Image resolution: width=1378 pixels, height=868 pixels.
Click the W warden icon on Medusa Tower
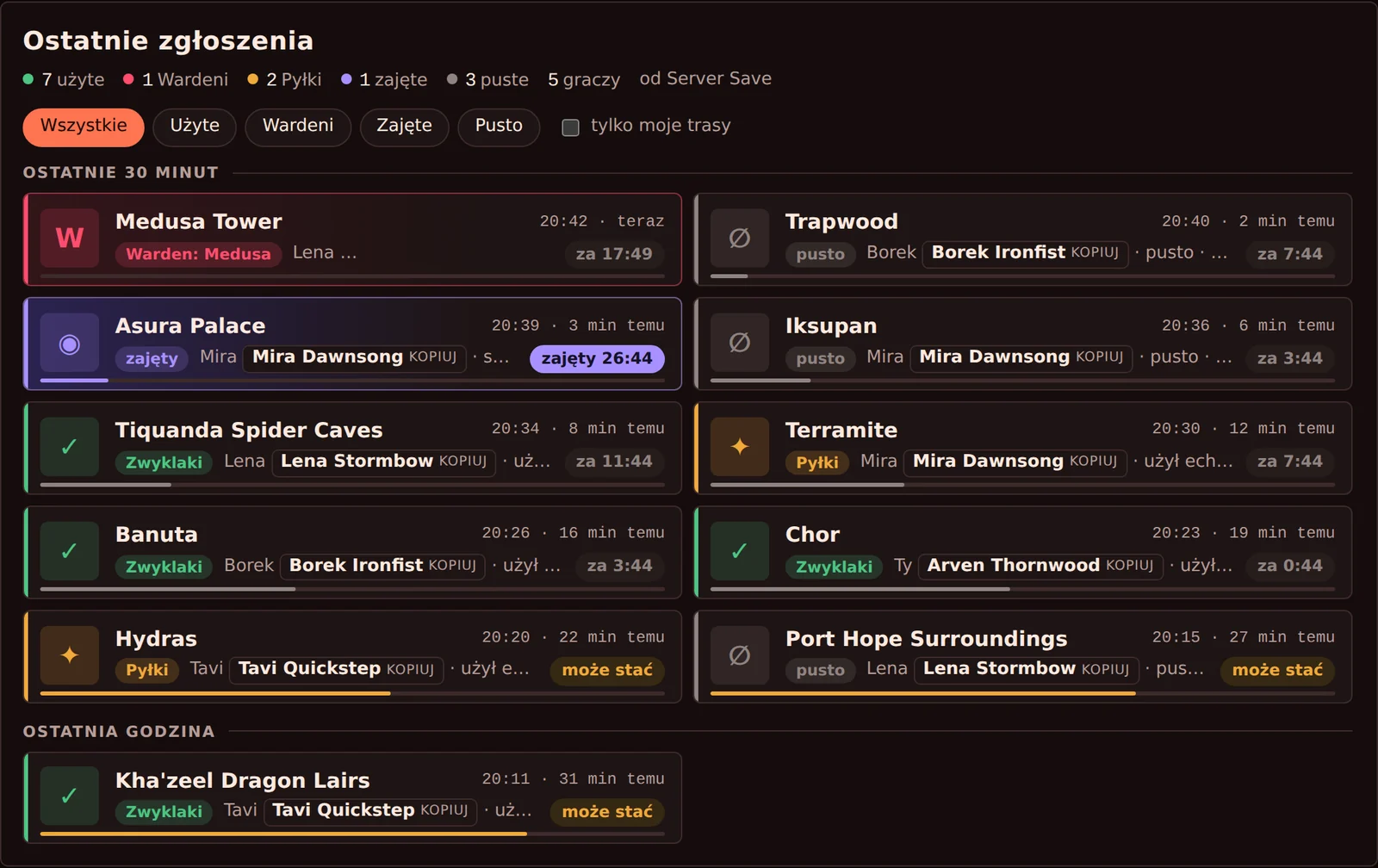coord(70,238)
